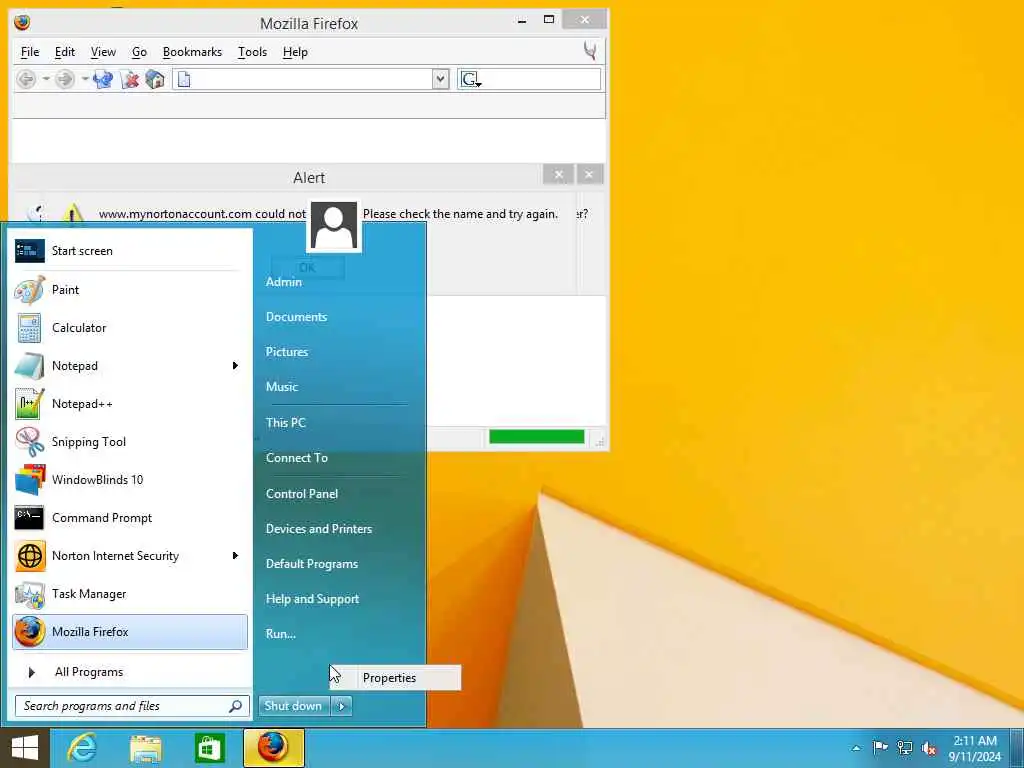
Task: Open Firefox Edit menu
Action: pyautogui.click(x=65, y=52)
